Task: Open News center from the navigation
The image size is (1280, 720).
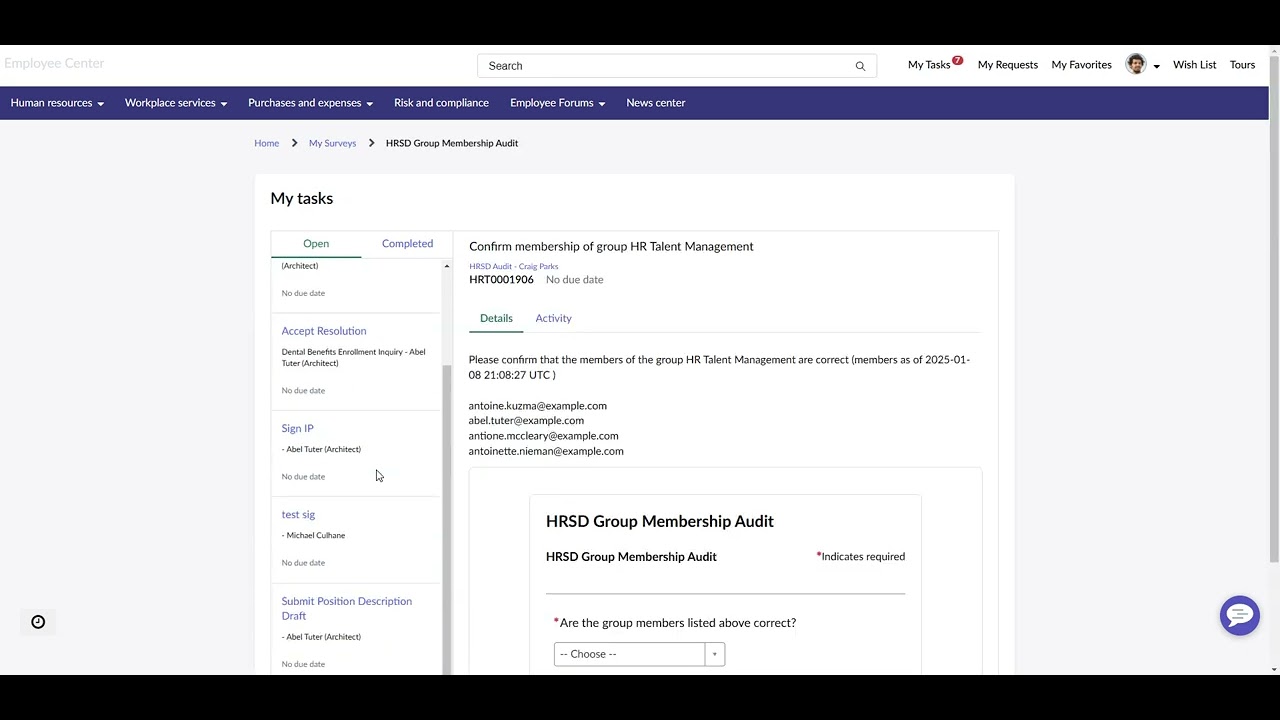Action: [x=655, y=102]
